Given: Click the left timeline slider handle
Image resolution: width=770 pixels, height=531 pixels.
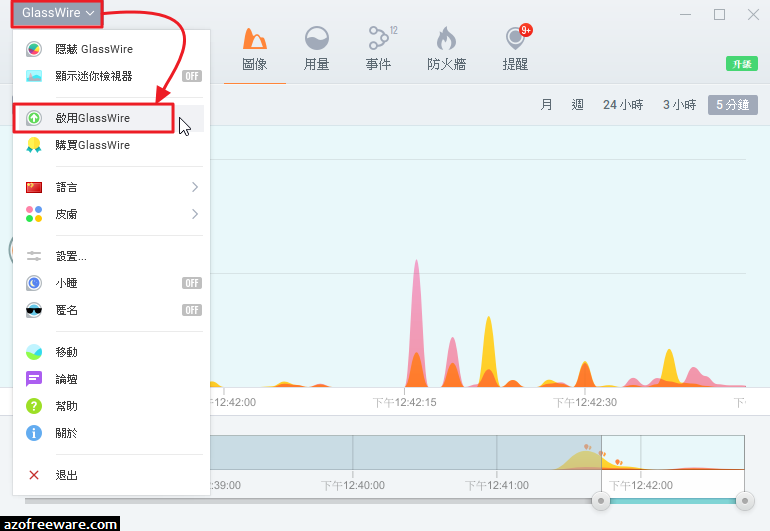Looking at the screenshot, I should 601,501.
